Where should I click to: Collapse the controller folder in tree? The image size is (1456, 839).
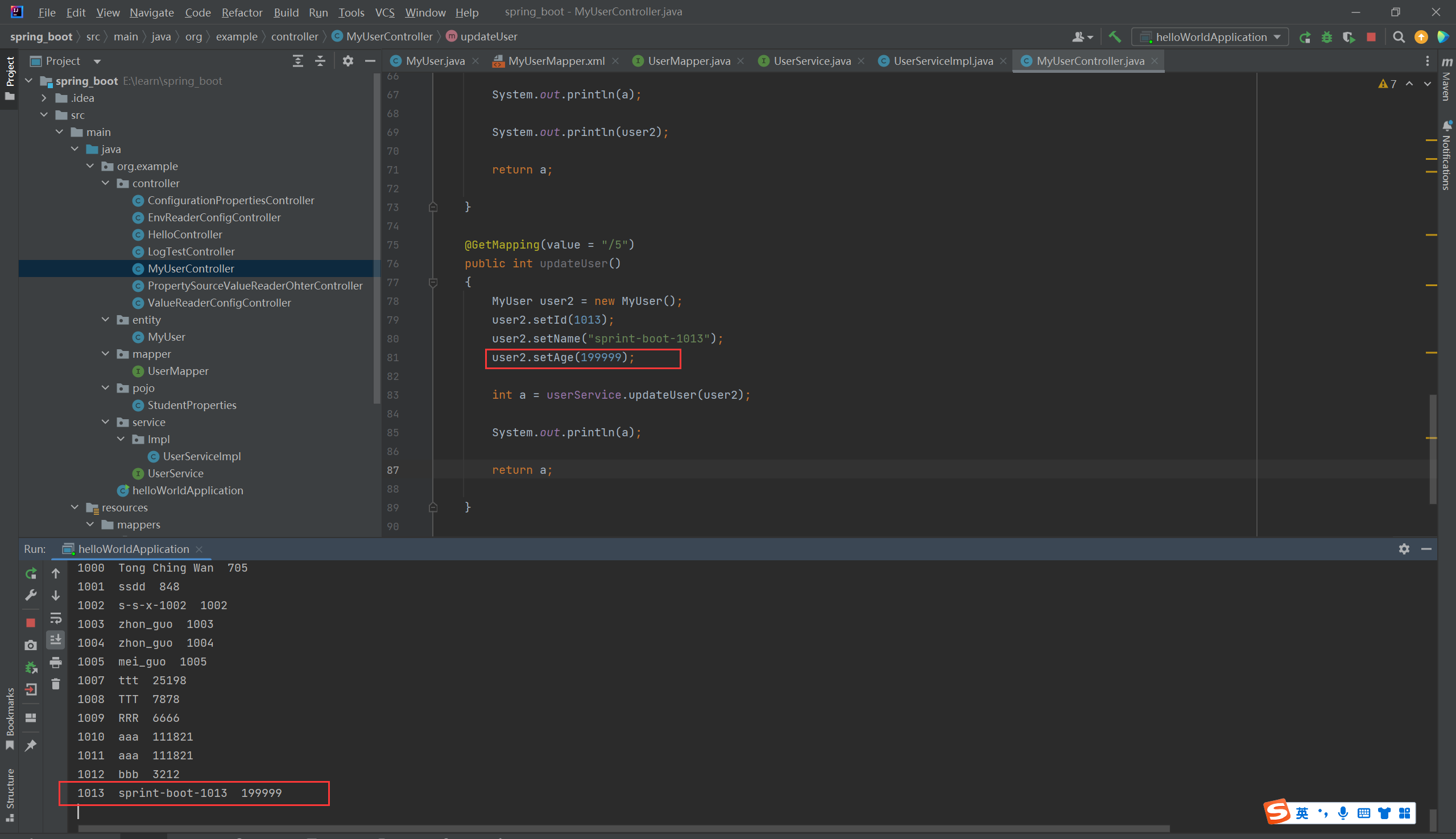(105, 183)
